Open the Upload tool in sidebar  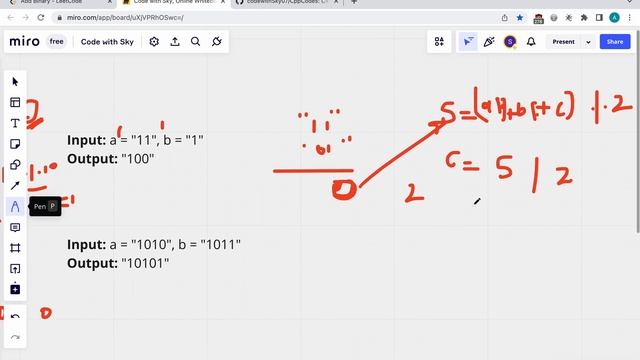click(15, 269)
